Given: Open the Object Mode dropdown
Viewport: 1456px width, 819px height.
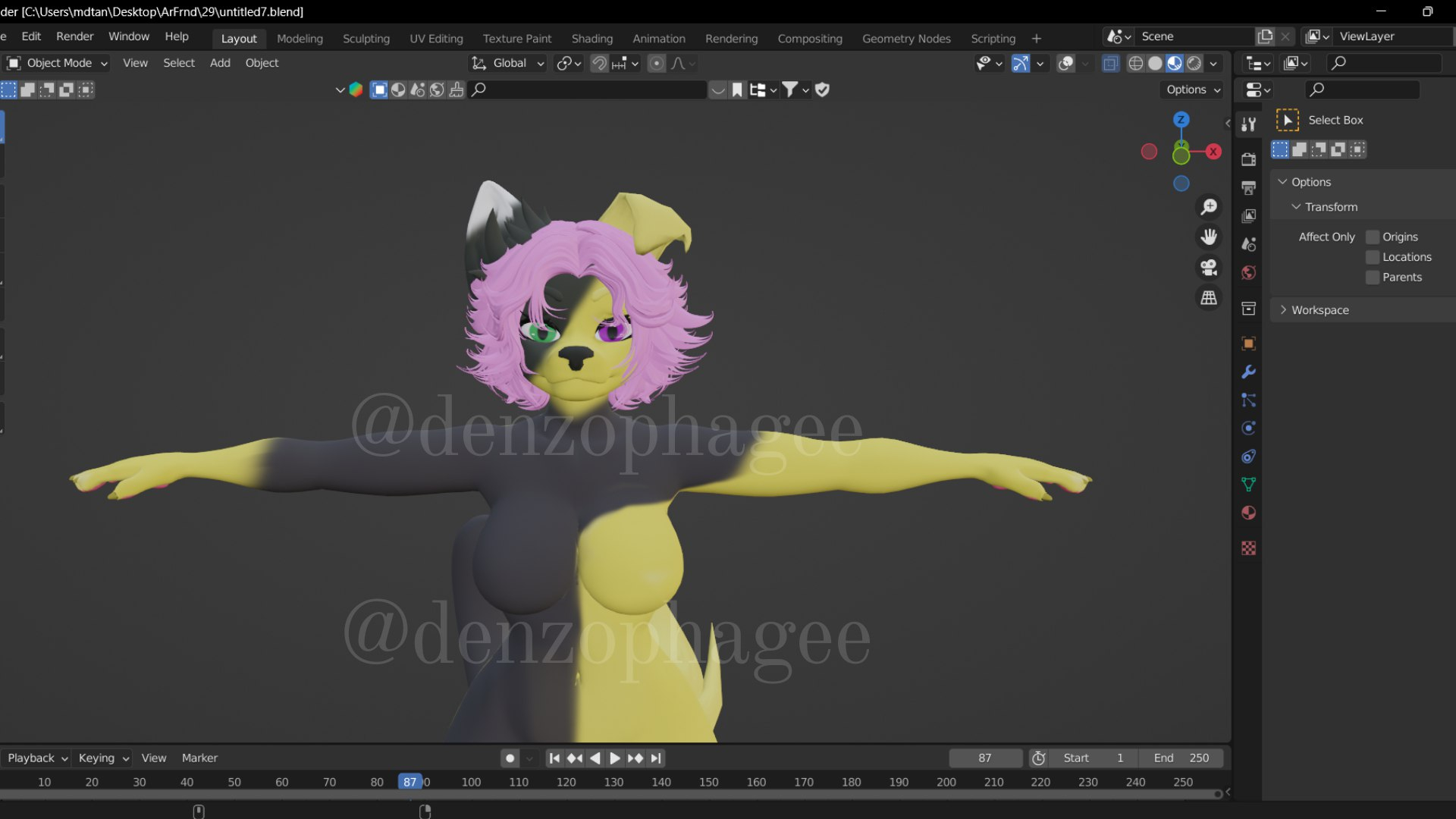Looking at the screenshot, I should pos(58,63).
